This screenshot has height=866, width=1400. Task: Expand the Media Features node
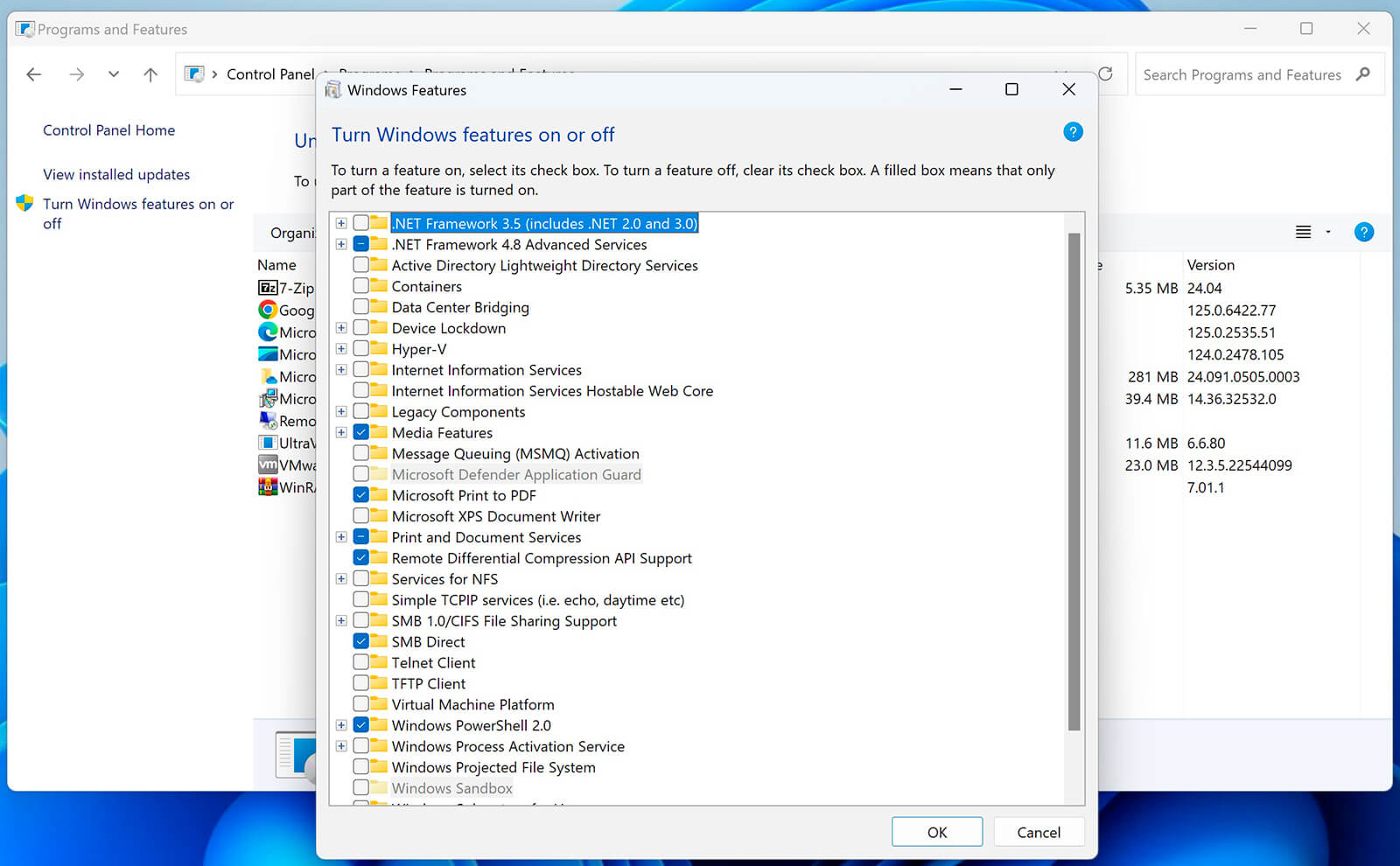point(341,432)
